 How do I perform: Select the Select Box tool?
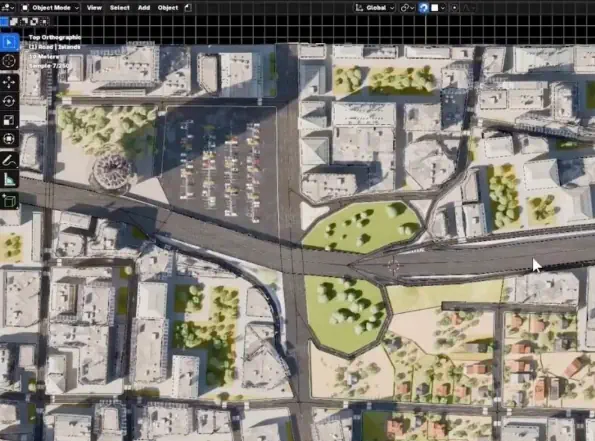[9, 42]
